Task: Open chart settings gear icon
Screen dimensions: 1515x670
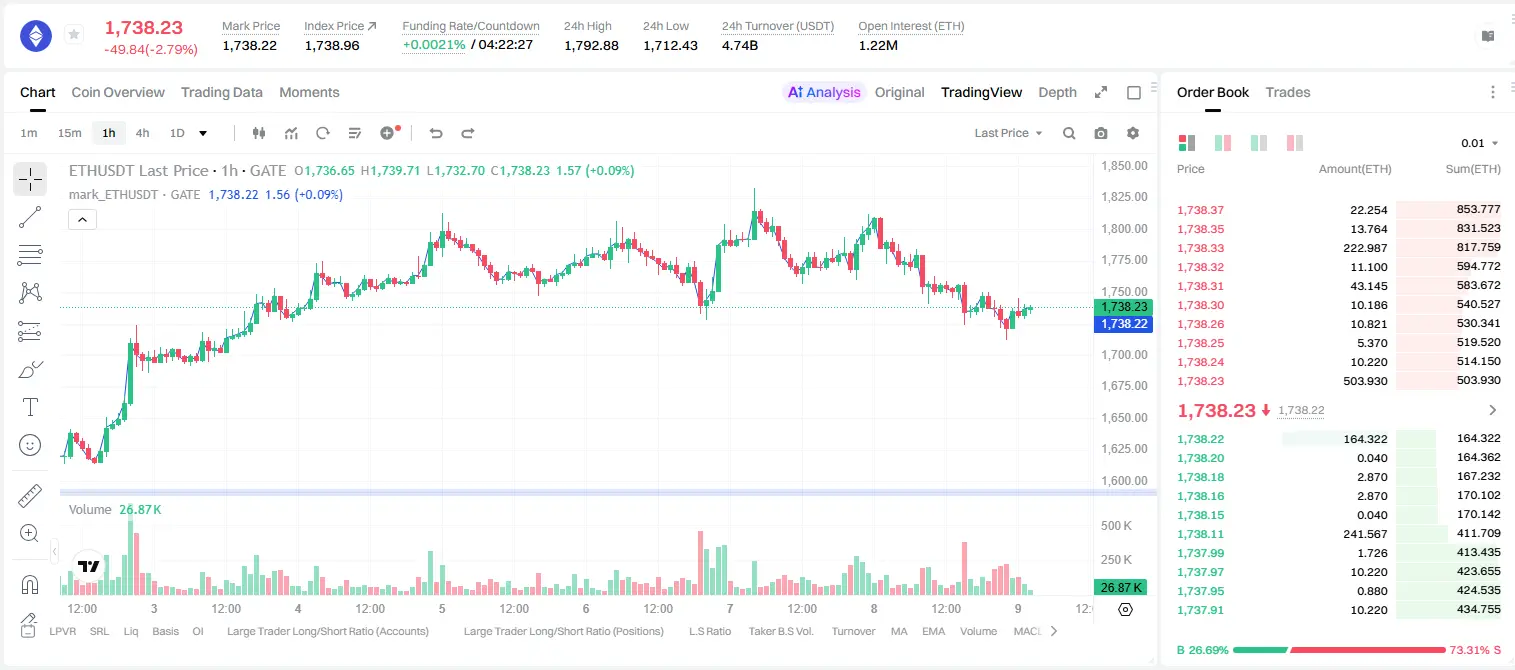Action: [x=1133, y=133]
